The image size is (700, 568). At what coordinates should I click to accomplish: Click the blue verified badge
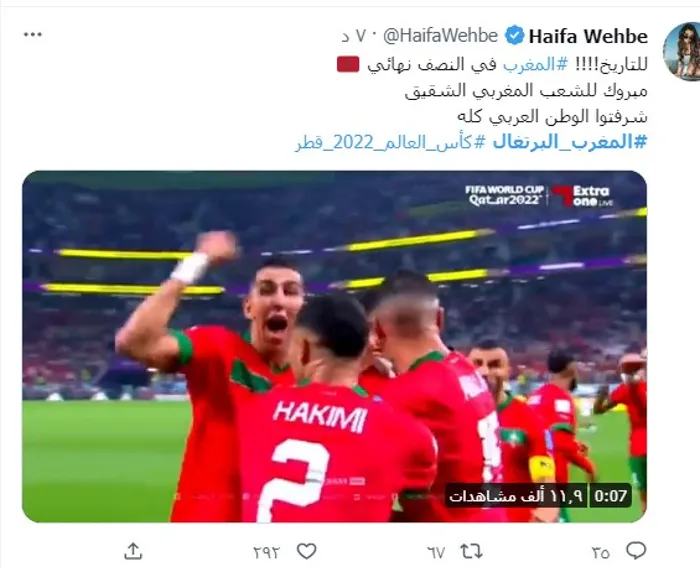point(515,36)
